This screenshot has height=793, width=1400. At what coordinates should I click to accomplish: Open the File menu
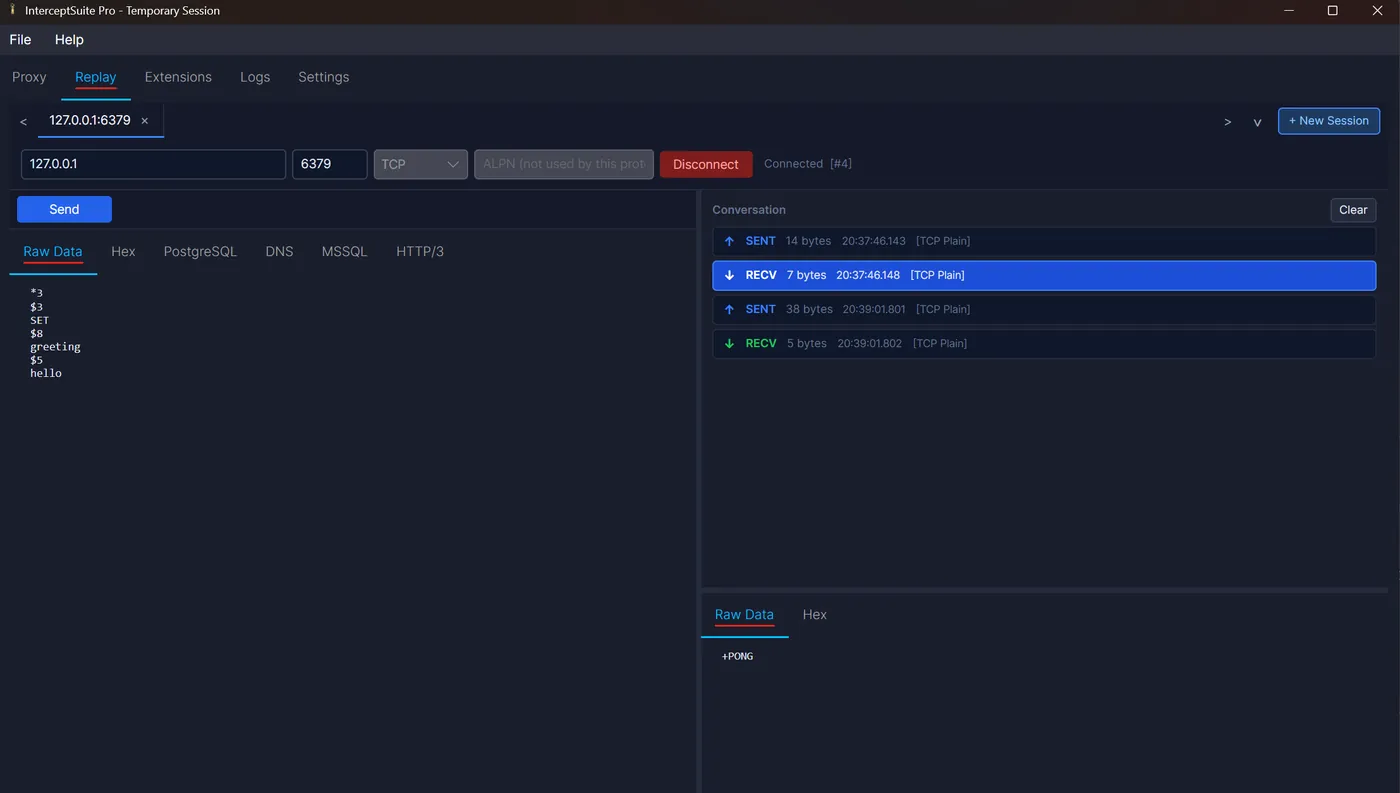coord(20,40)
